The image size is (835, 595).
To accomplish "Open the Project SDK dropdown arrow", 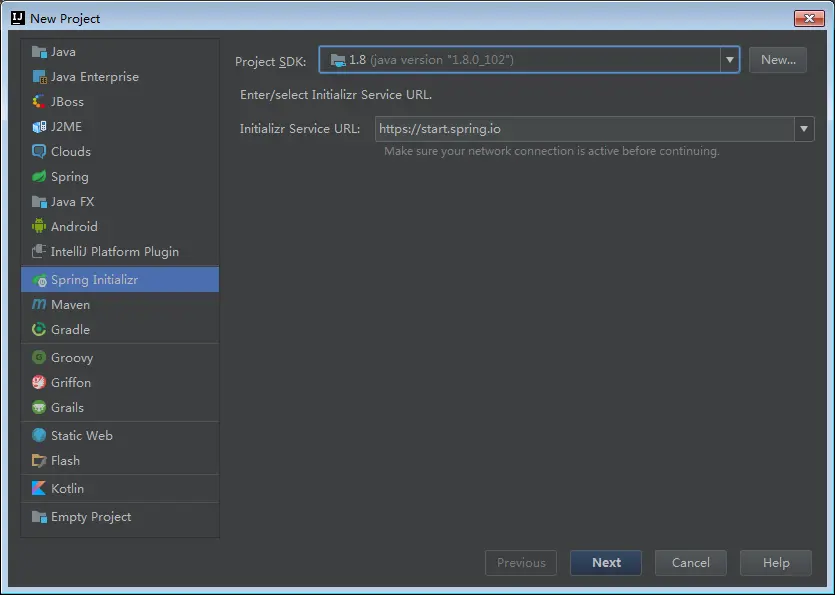I will point(730,60).
